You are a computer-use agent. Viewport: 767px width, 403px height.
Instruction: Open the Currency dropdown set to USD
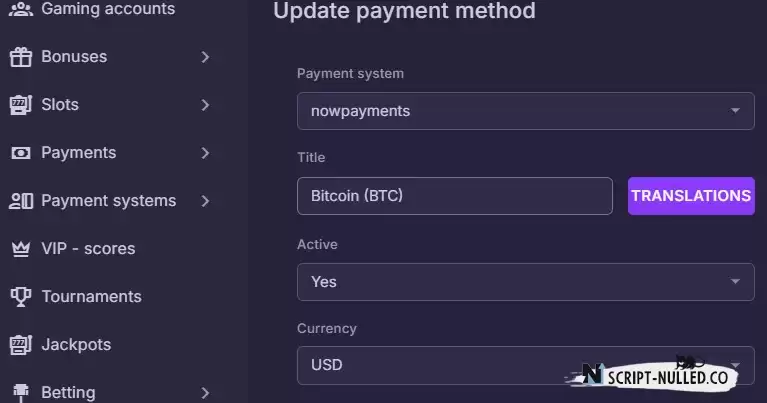click(525, 365)
